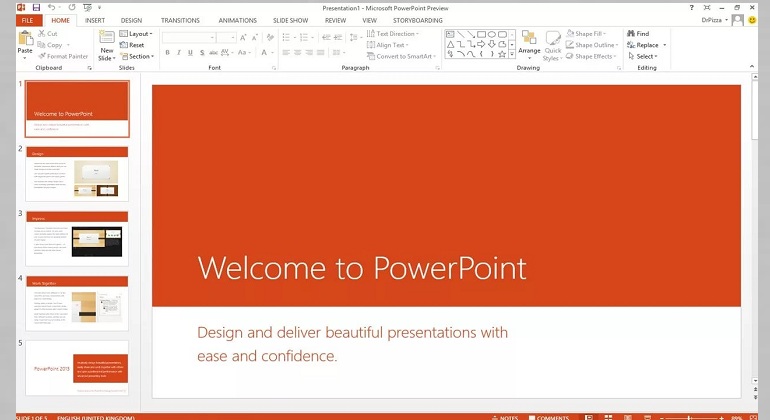Save the presentation from the quick access toolbar
The height and width of the screenshot is (420, 770).
[36, 7]
